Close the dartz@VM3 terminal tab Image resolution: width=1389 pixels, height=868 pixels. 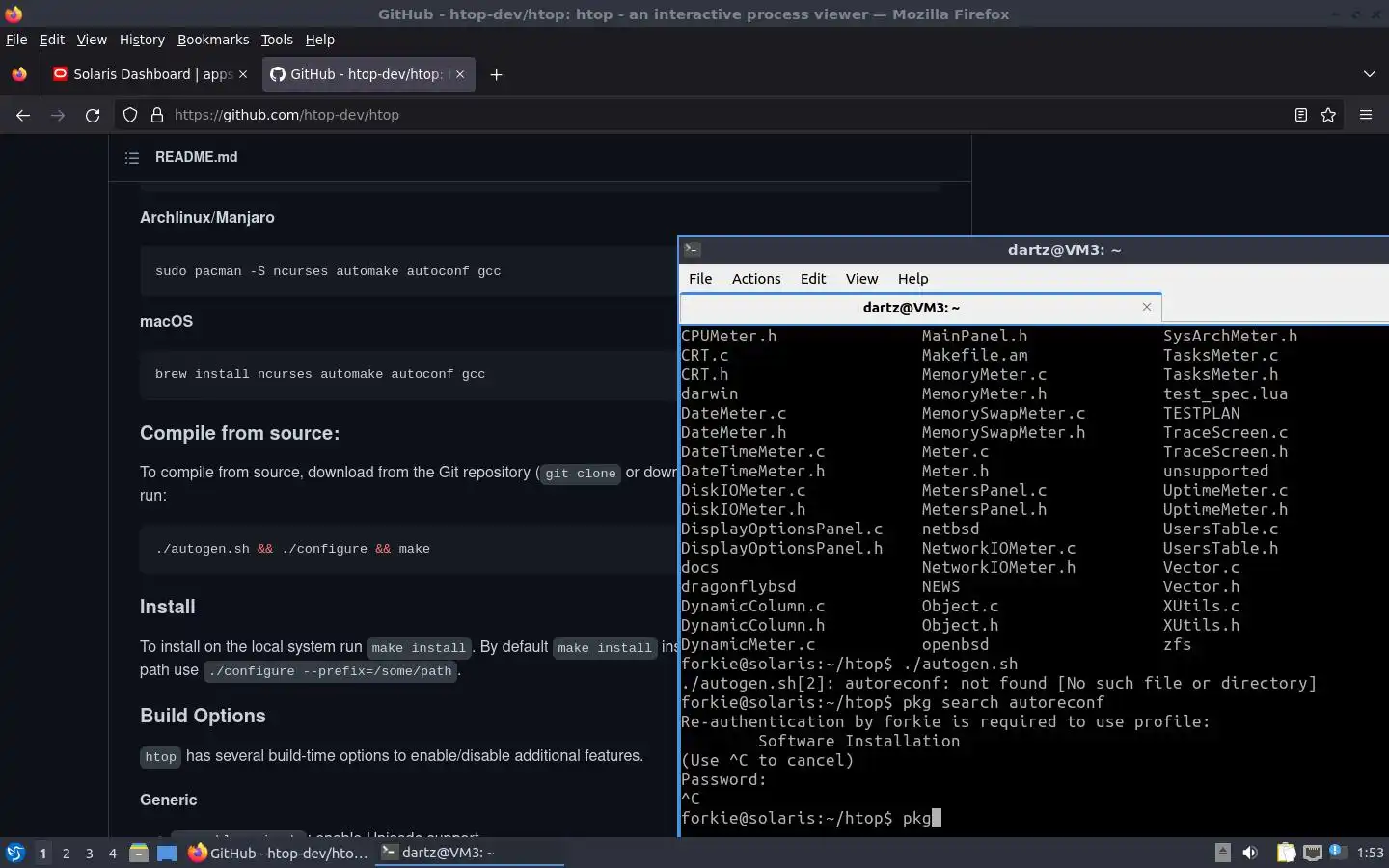click(1147, 307)
